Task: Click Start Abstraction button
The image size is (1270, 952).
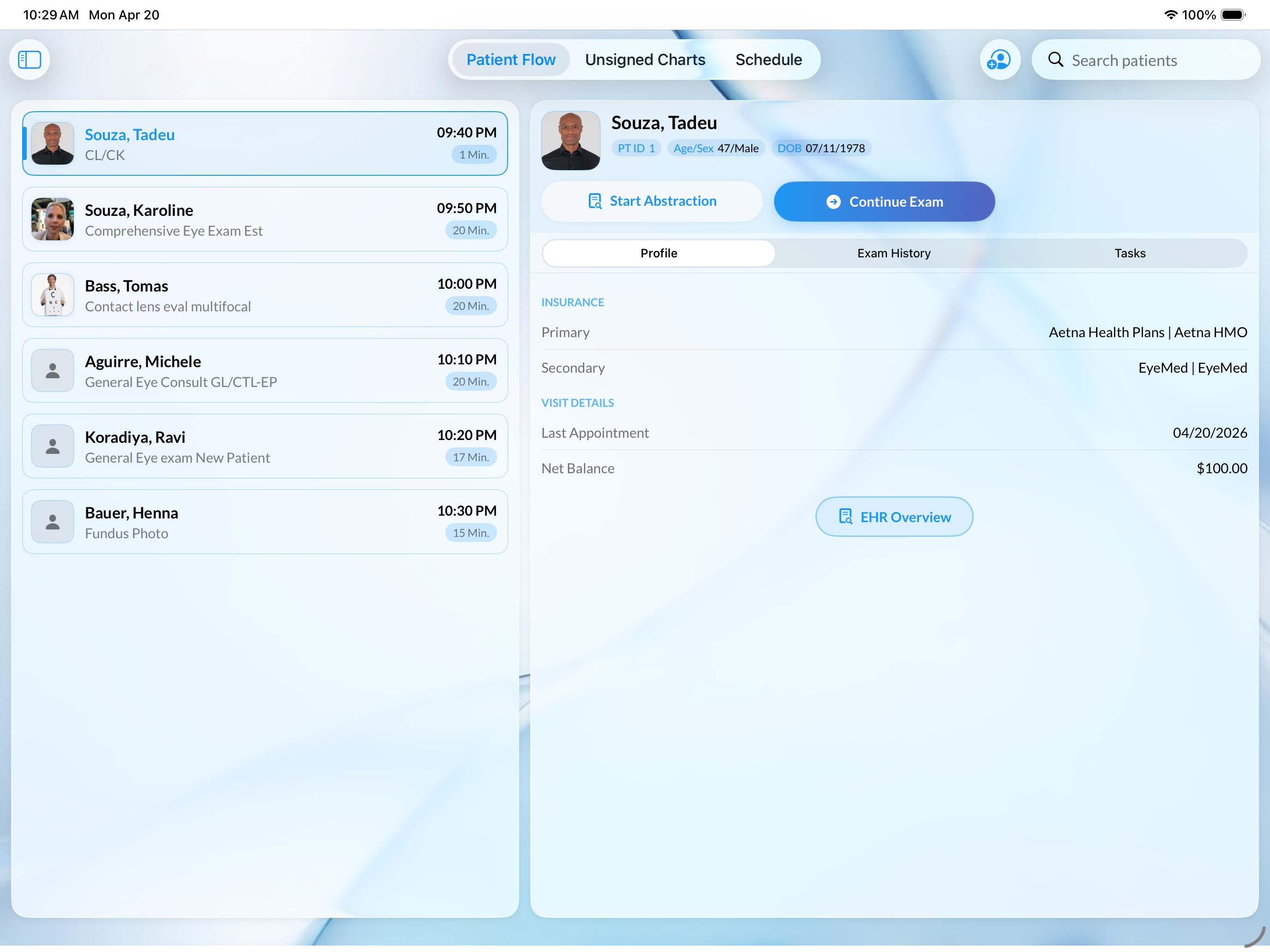Action: 652,202
